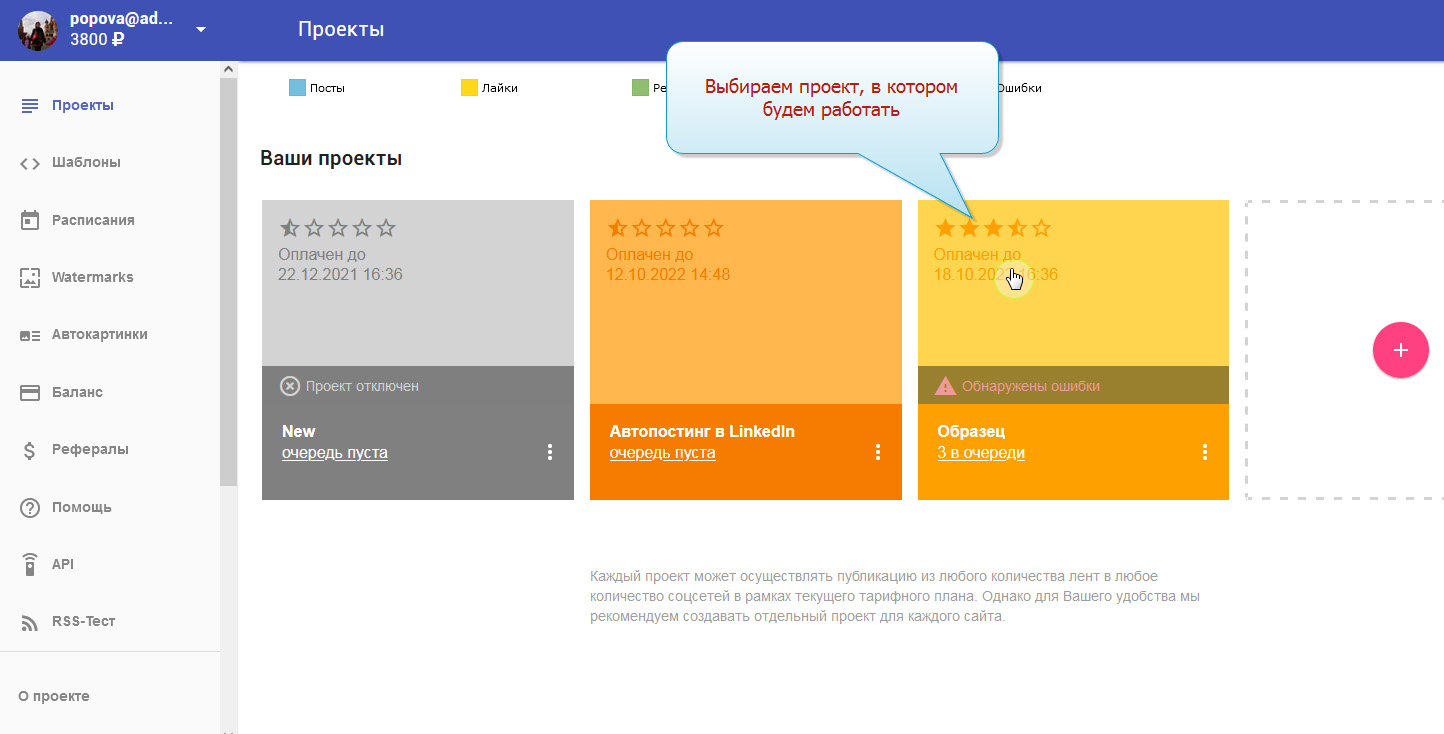Open three-dot menu on Образец project
The height and width of the screenshot is (734, 1444).
[1205, 452]
